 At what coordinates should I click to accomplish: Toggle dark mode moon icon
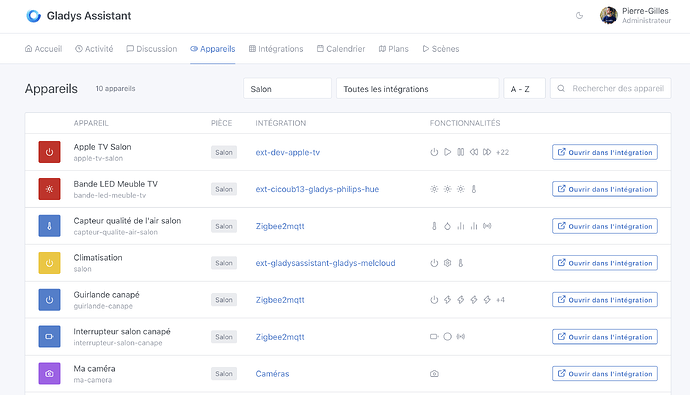[x=580, y=16]
